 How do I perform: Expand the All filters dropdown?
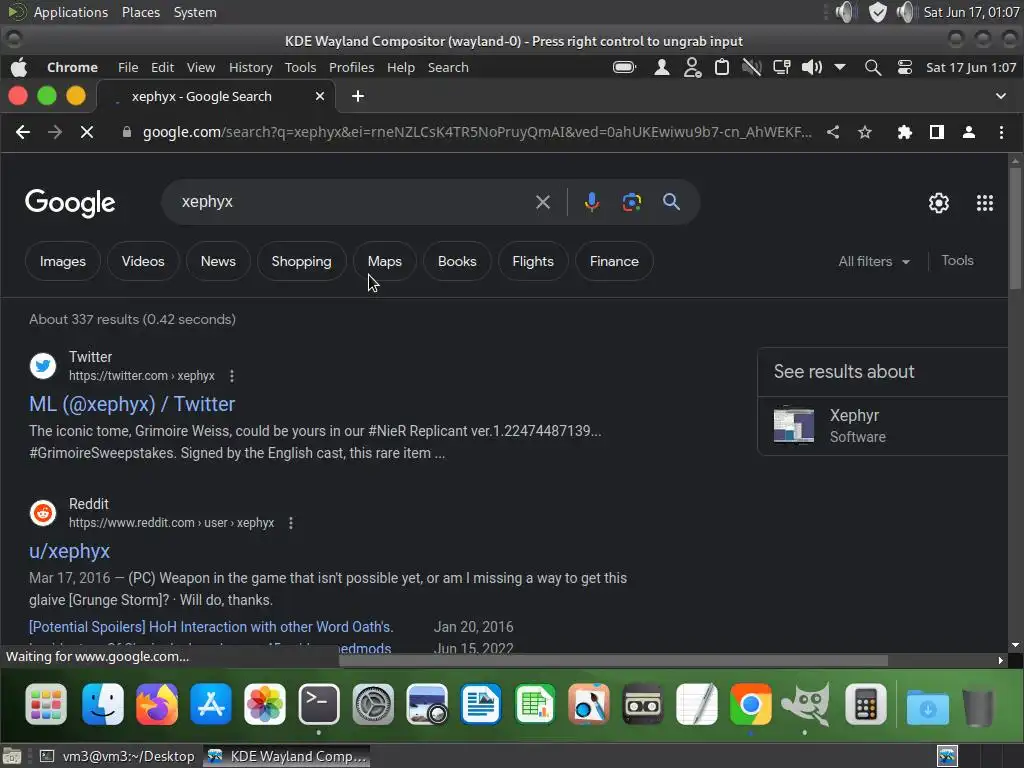tap(874, 261)
